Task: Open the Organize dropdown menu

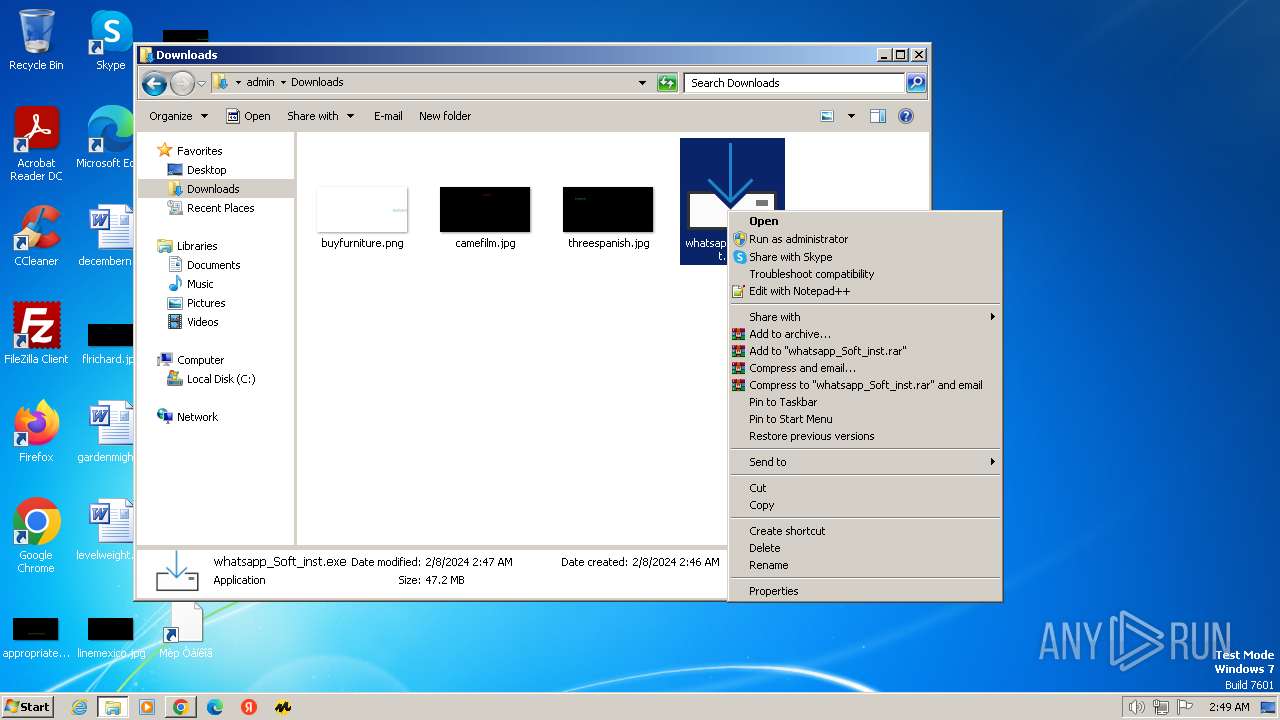Action: point(178,116)
